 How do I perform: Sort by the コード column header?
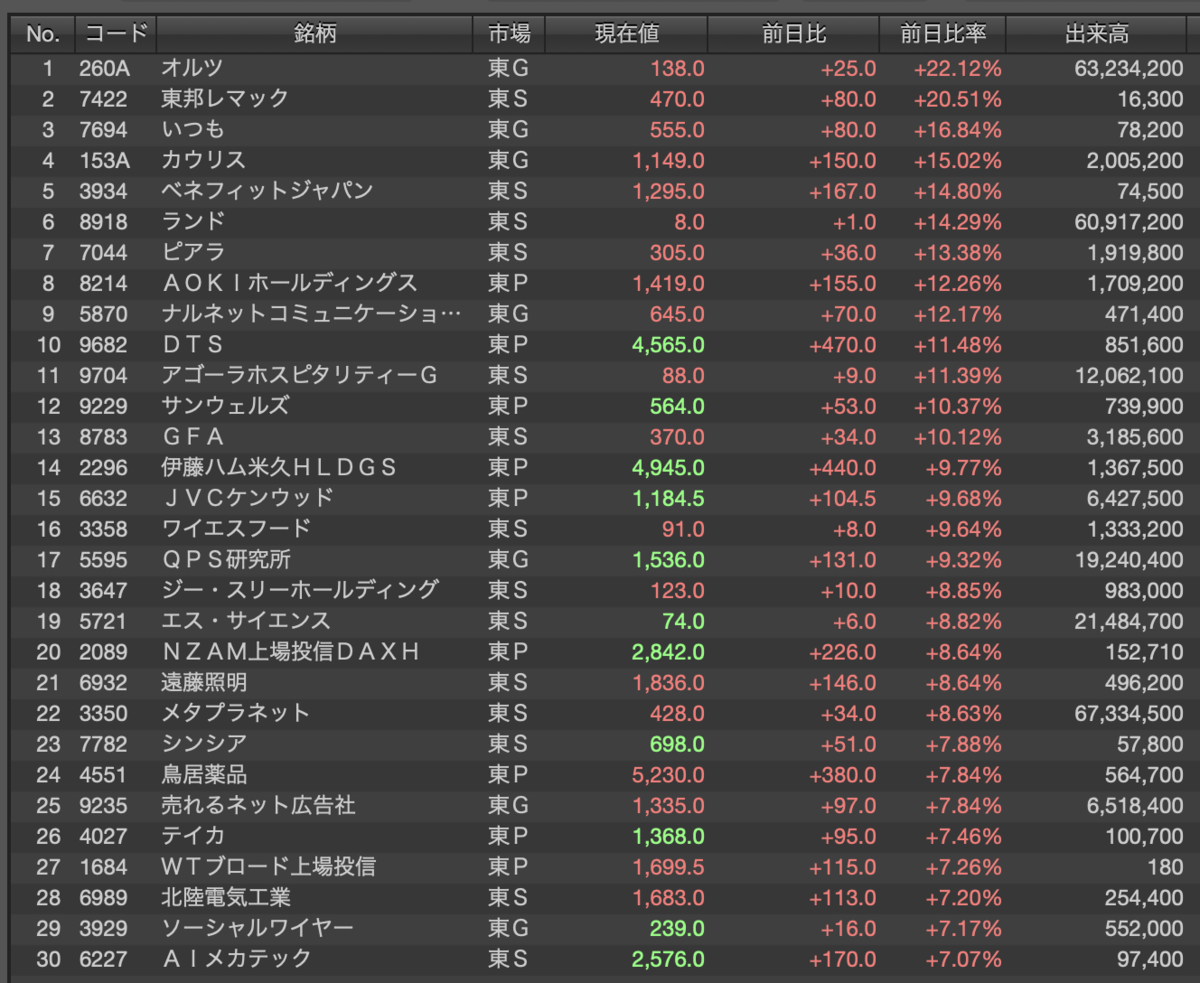[115, 34]
